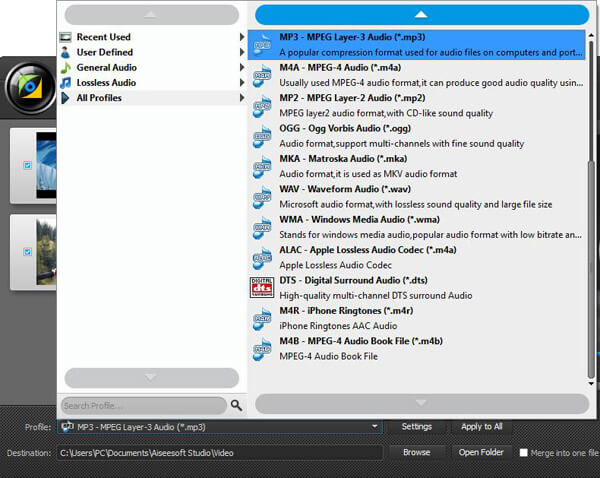Toggle the second video's checkbox
The image size is (600, 478).
pyautogui.click(x=28, y=252)
